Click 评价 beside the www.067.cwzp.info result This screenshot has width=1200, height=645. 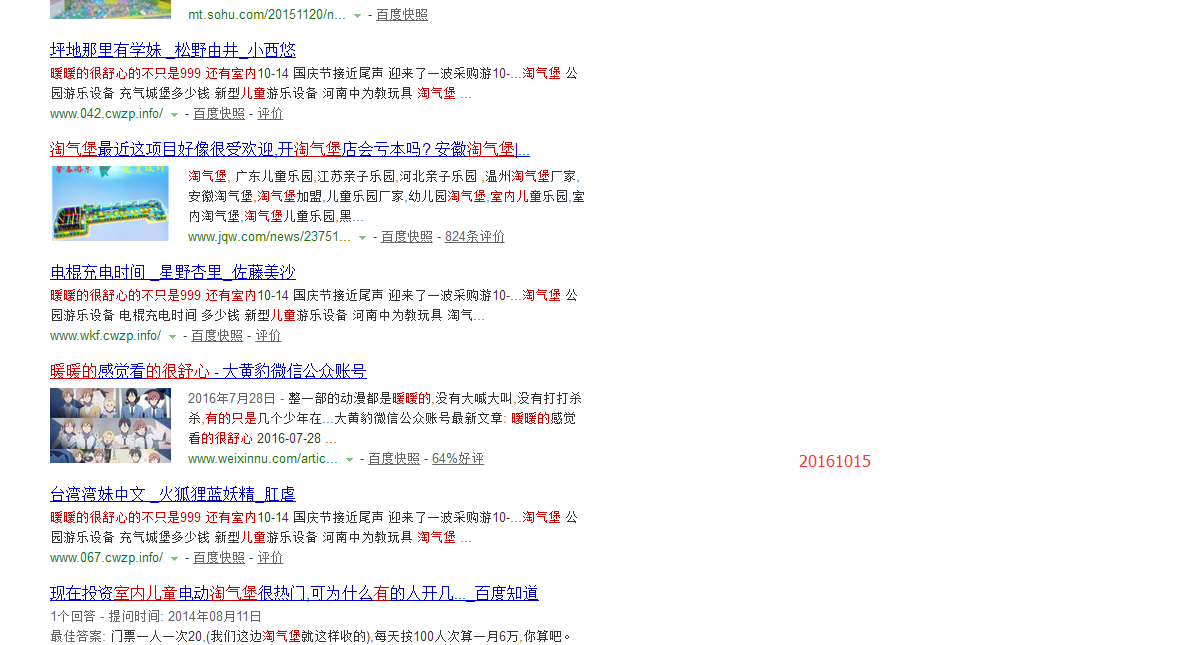click(270, 558)
